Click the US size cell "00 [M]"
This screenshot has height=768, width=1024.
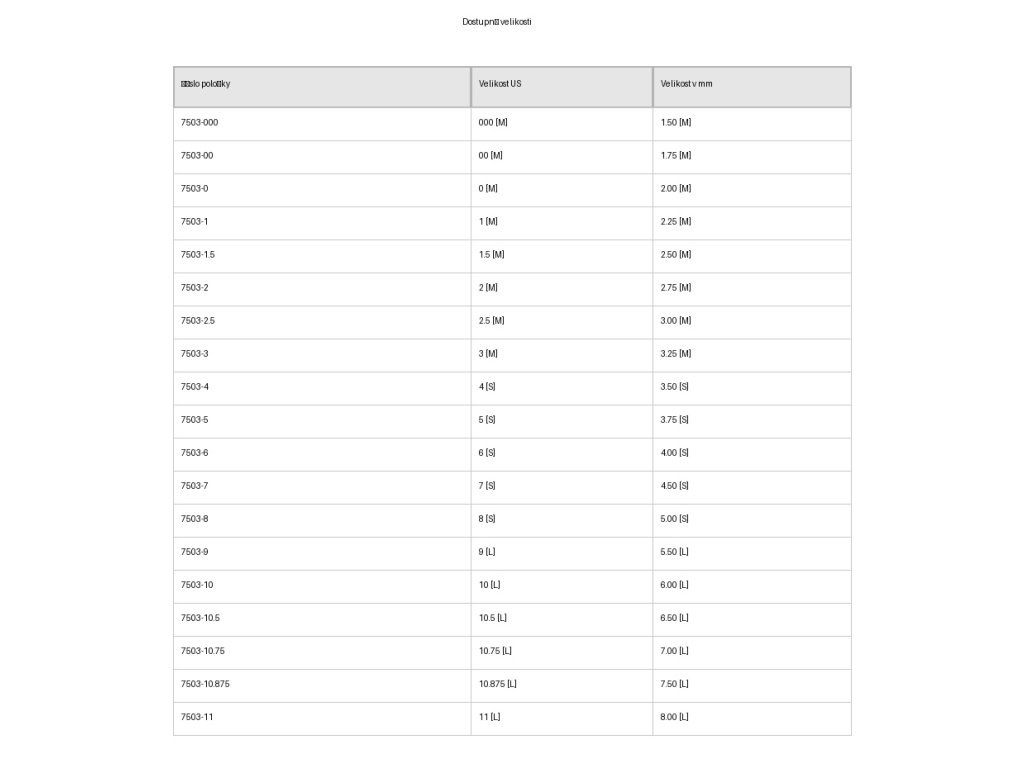point(491,155)
